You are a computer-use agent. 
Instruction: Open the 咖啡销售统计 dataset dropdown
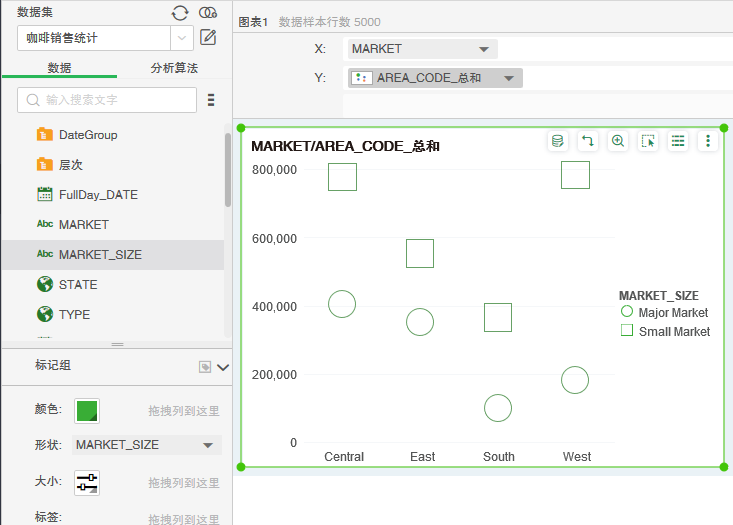point(182,38)
